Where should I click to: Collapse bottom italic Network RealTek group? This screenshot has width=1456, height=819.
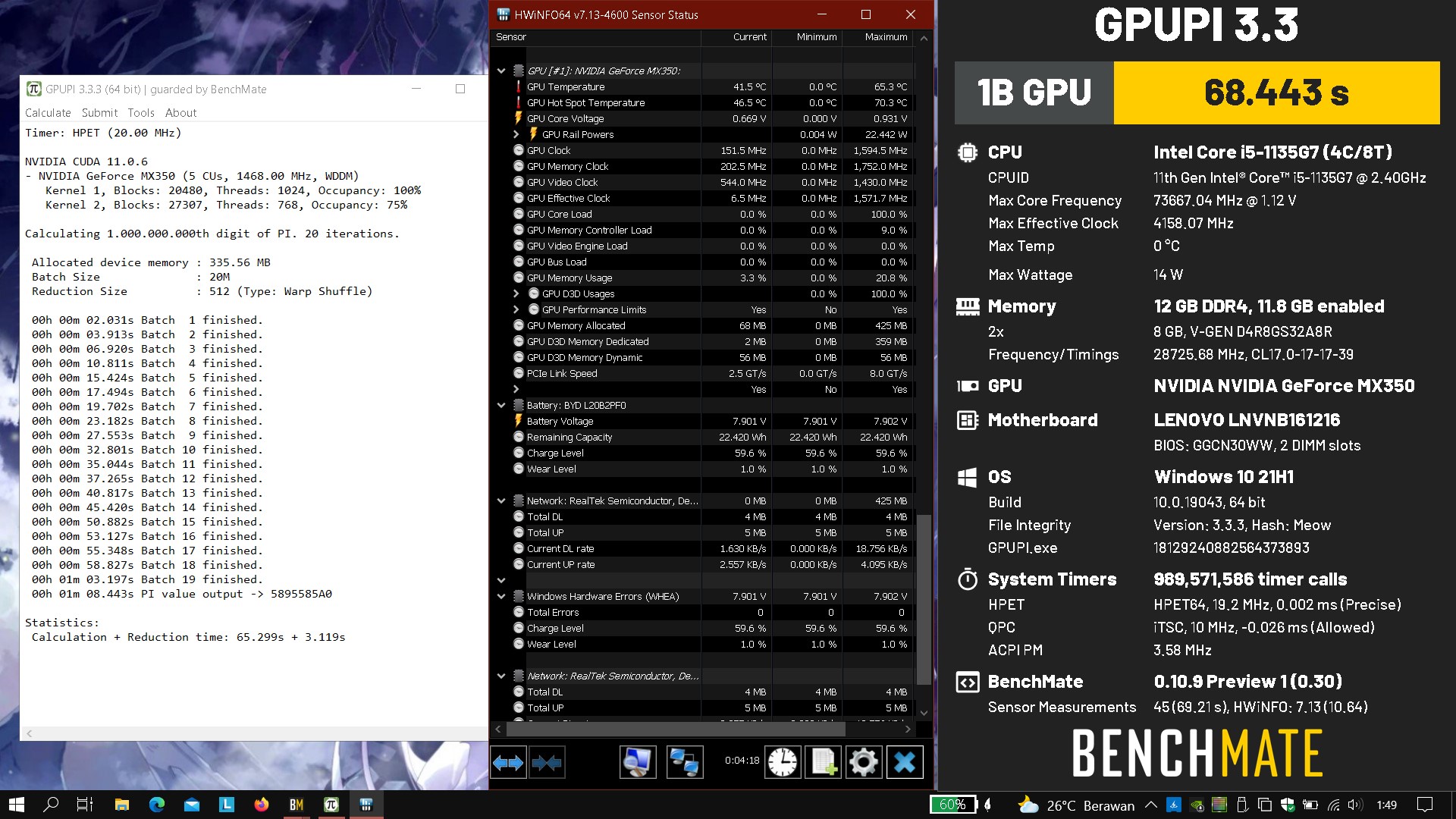pos(501,676)
